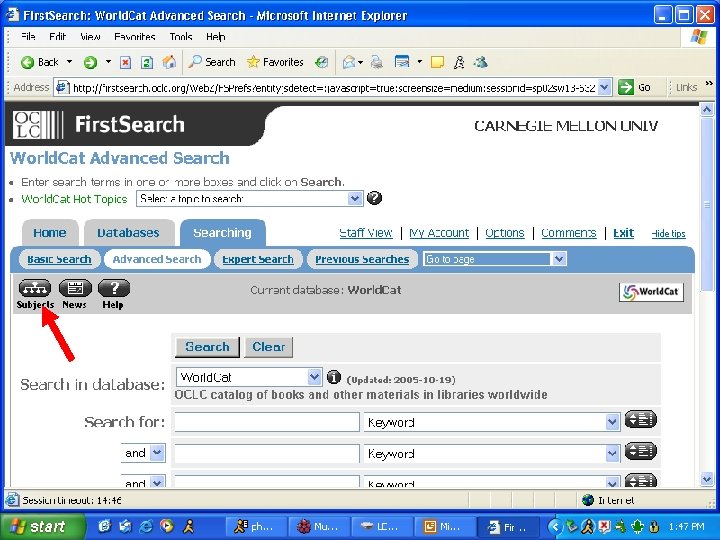Open the Staff View link
This screenshot has width=720, height=540.
[366, 233]
